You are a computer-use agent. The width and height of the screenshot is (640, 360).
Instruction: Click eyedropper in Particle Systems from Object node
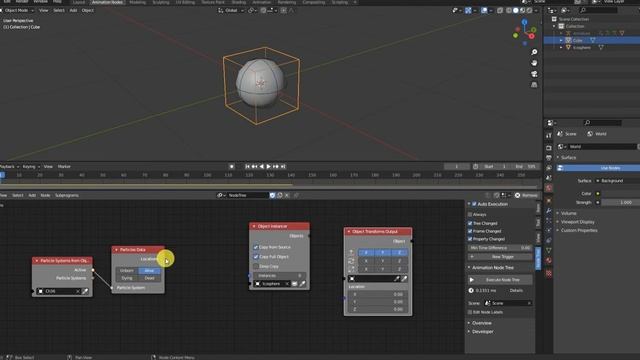tap(85, 291)
